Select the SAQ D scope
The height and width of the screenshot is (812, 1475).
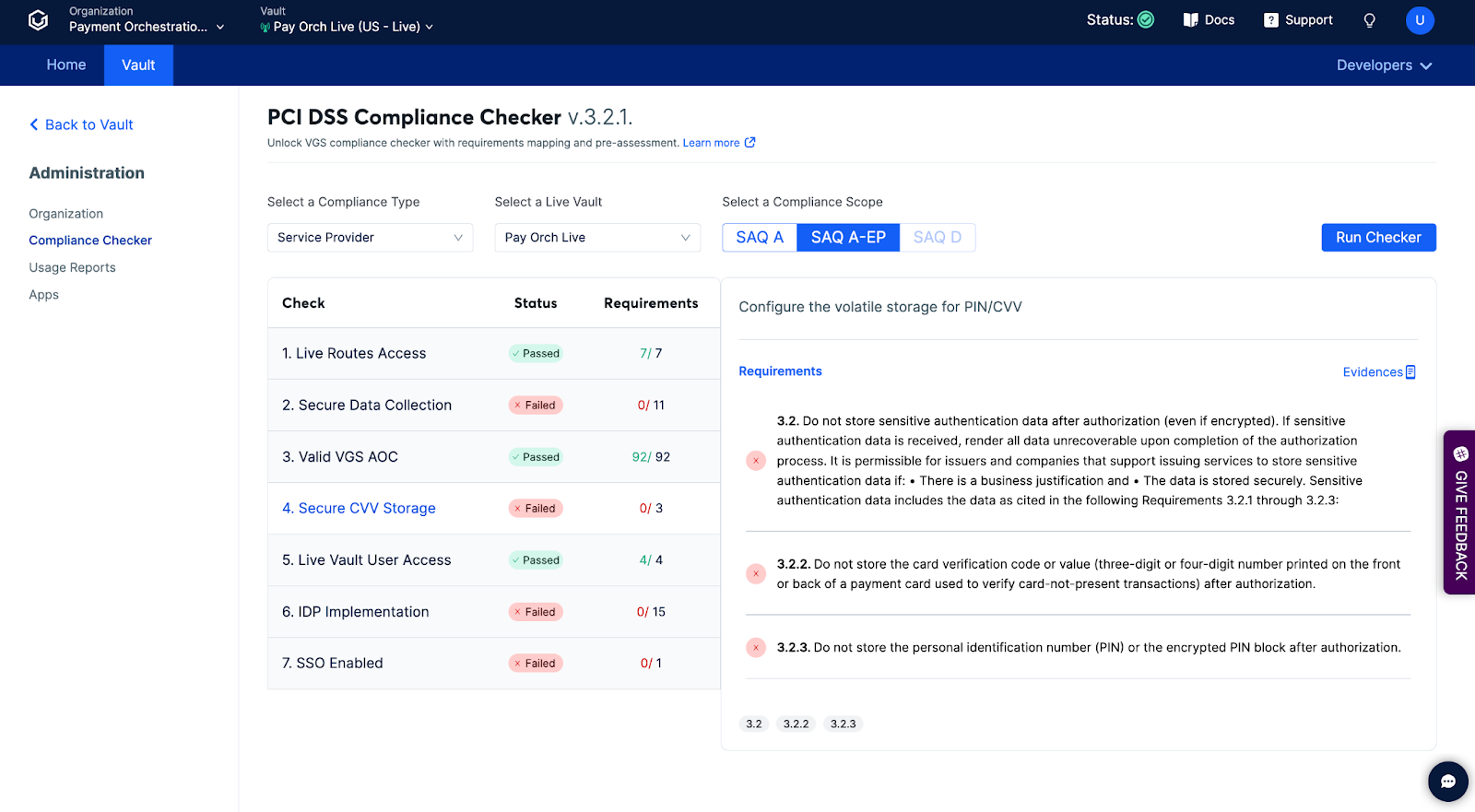[938, 238]
